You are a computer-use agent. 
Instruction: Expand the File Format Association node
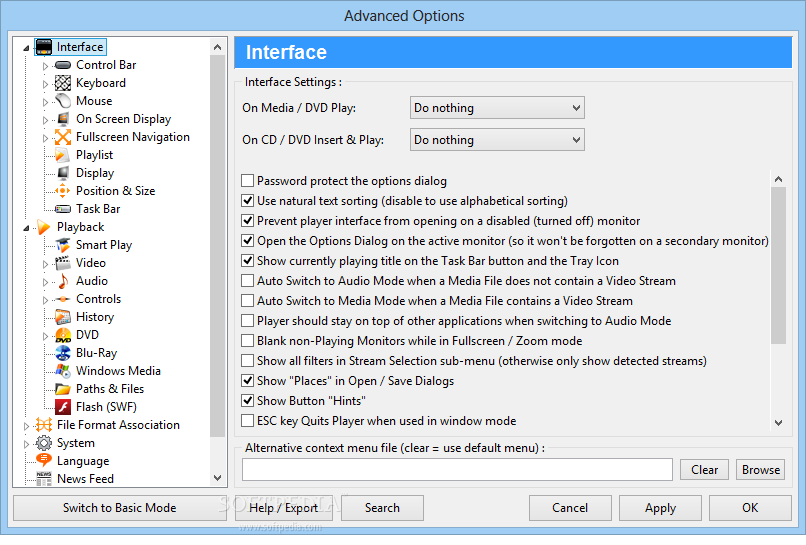tap(26, 426)
